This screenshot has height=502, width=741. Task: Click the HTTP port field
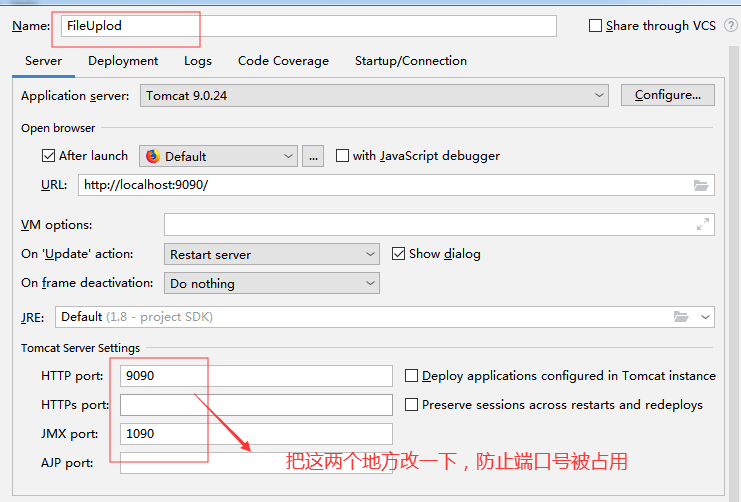point(256,376)
